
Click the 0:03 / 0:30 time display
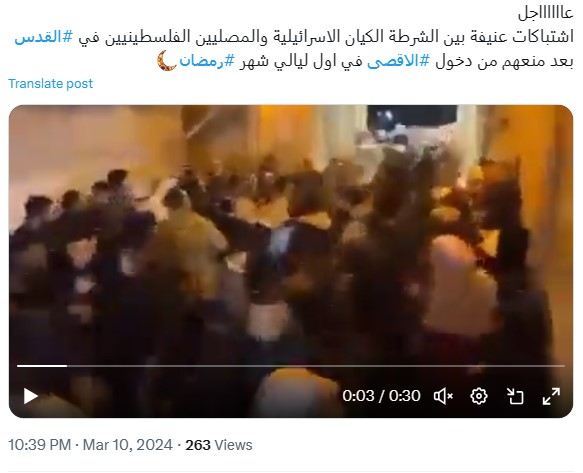(381, 396)
